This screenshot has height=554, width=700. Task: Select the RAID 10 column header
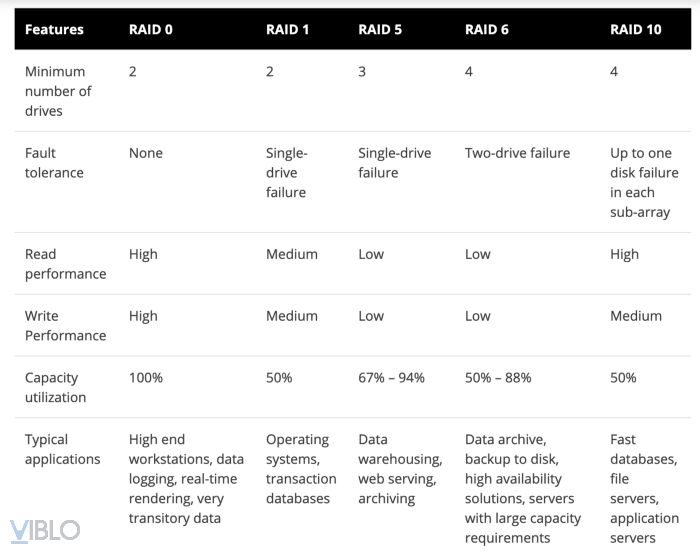point(636,29)
